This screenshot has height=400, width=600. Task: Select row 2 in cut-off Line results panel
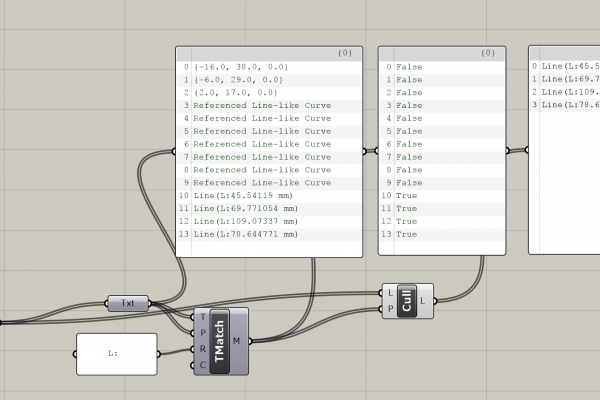click(565, 92)
